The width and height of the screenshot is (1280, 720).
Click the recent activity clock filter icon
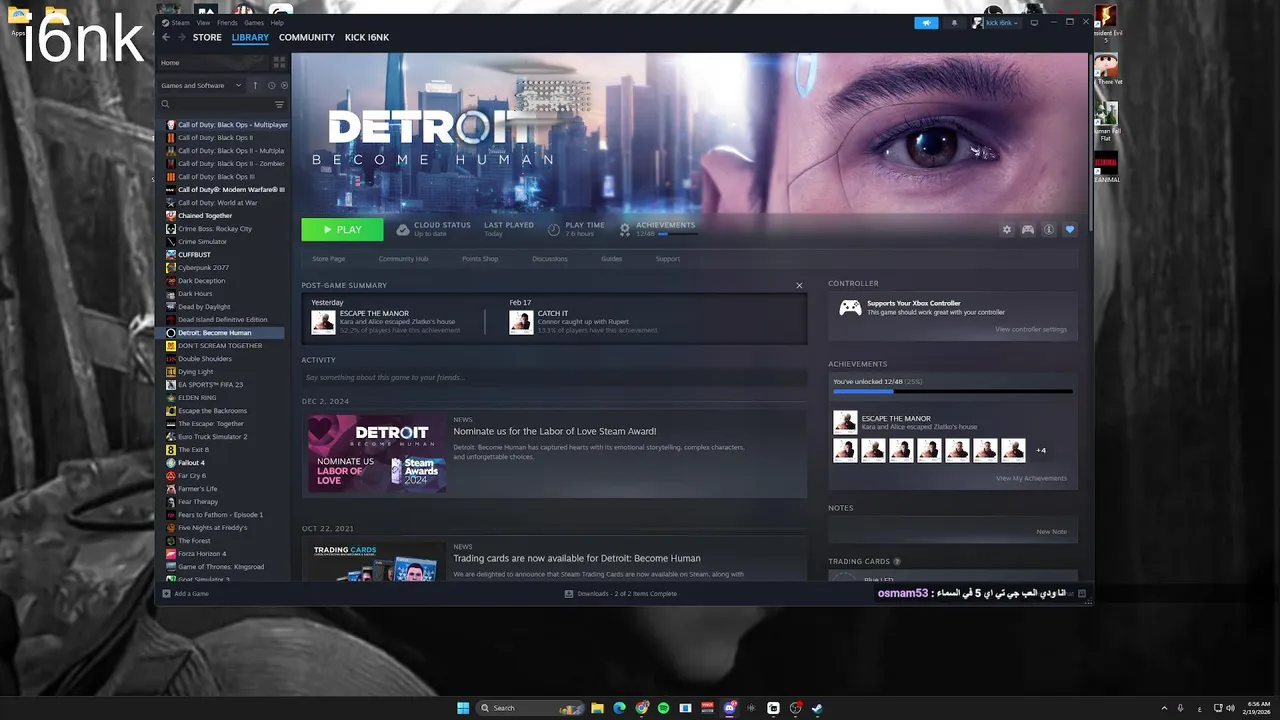point(271,85)
